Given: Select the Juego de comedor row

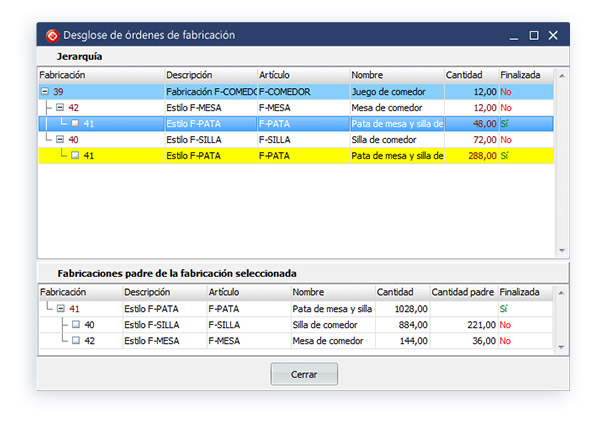Looking at the screenshot, I should [x=396, y=92].
